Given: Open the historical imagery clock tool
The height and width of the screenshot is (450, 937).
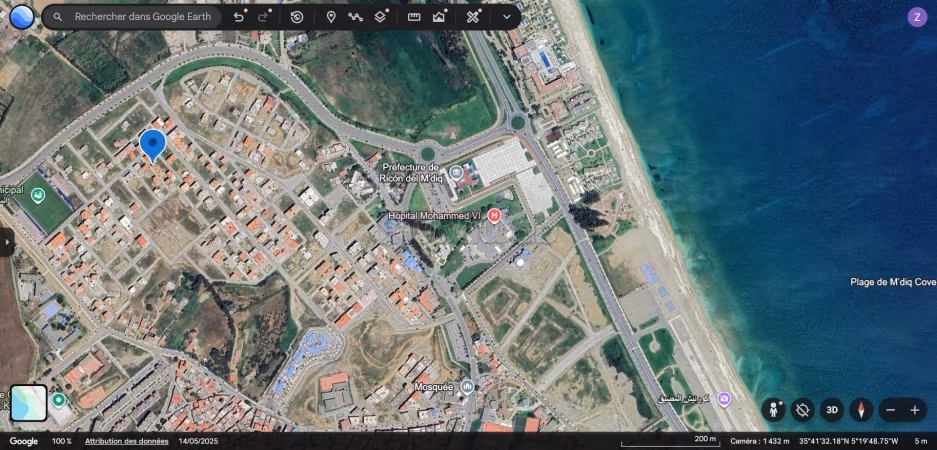Looking at the screenshot, I should 297,17.
